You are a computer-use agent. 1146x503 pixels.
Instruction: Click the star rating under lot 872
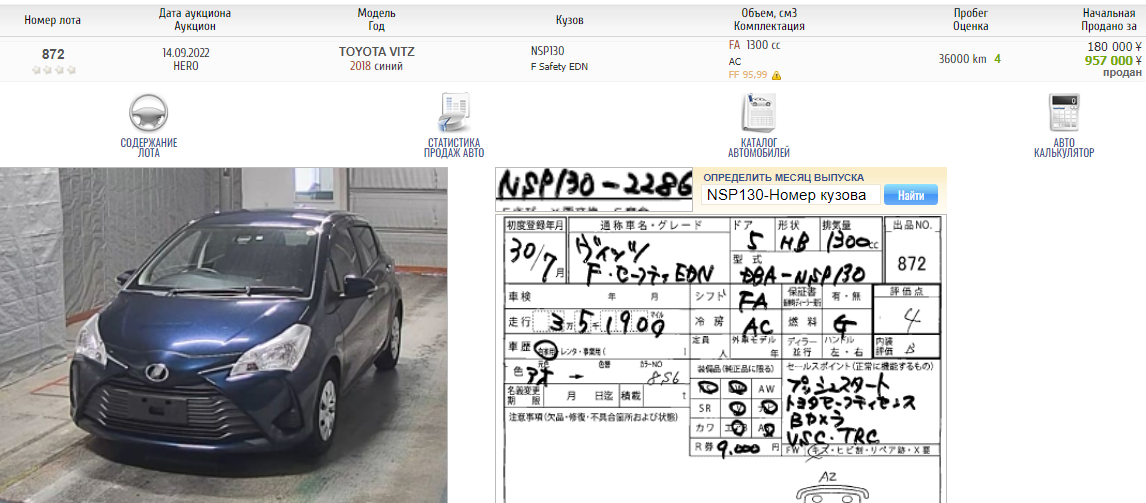[53, 70]
